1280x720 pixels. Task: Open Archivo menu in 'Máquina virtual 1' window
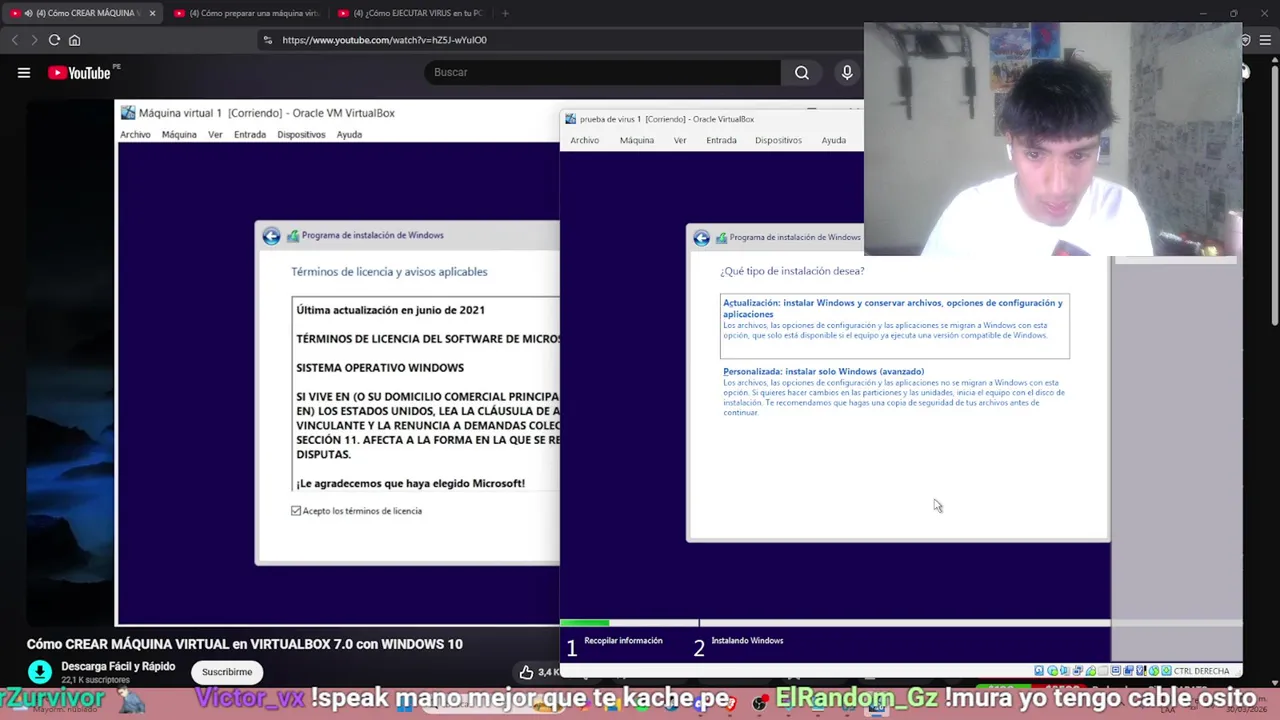coord(135,135)
